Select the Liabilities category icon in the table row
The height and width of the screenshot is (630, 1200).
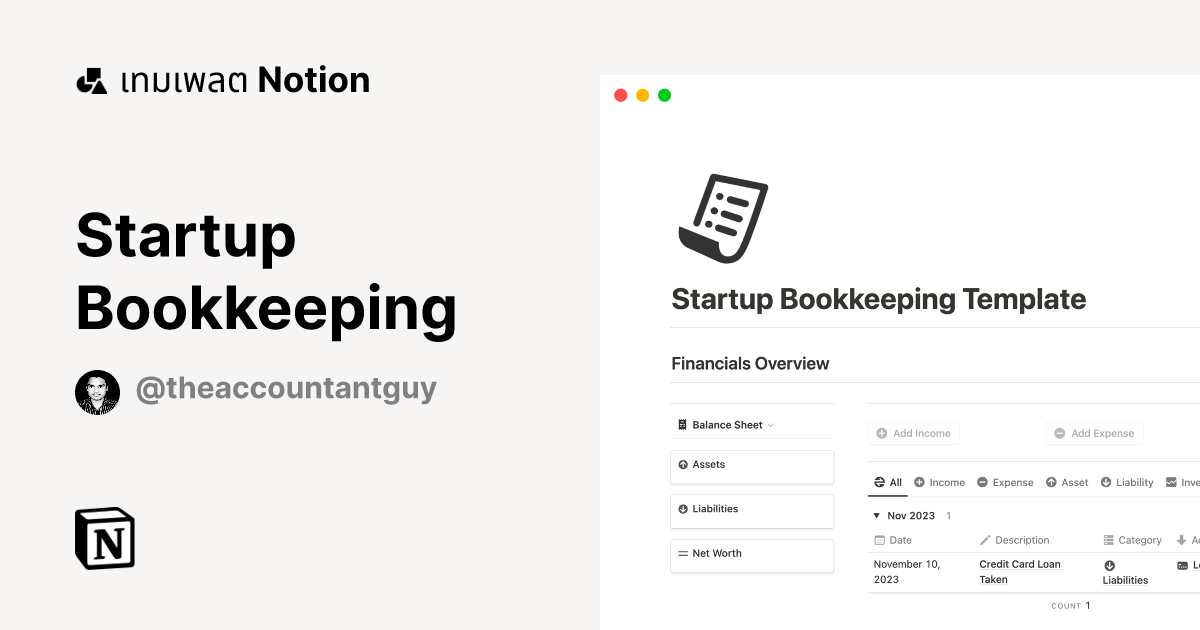point(1108,565)
